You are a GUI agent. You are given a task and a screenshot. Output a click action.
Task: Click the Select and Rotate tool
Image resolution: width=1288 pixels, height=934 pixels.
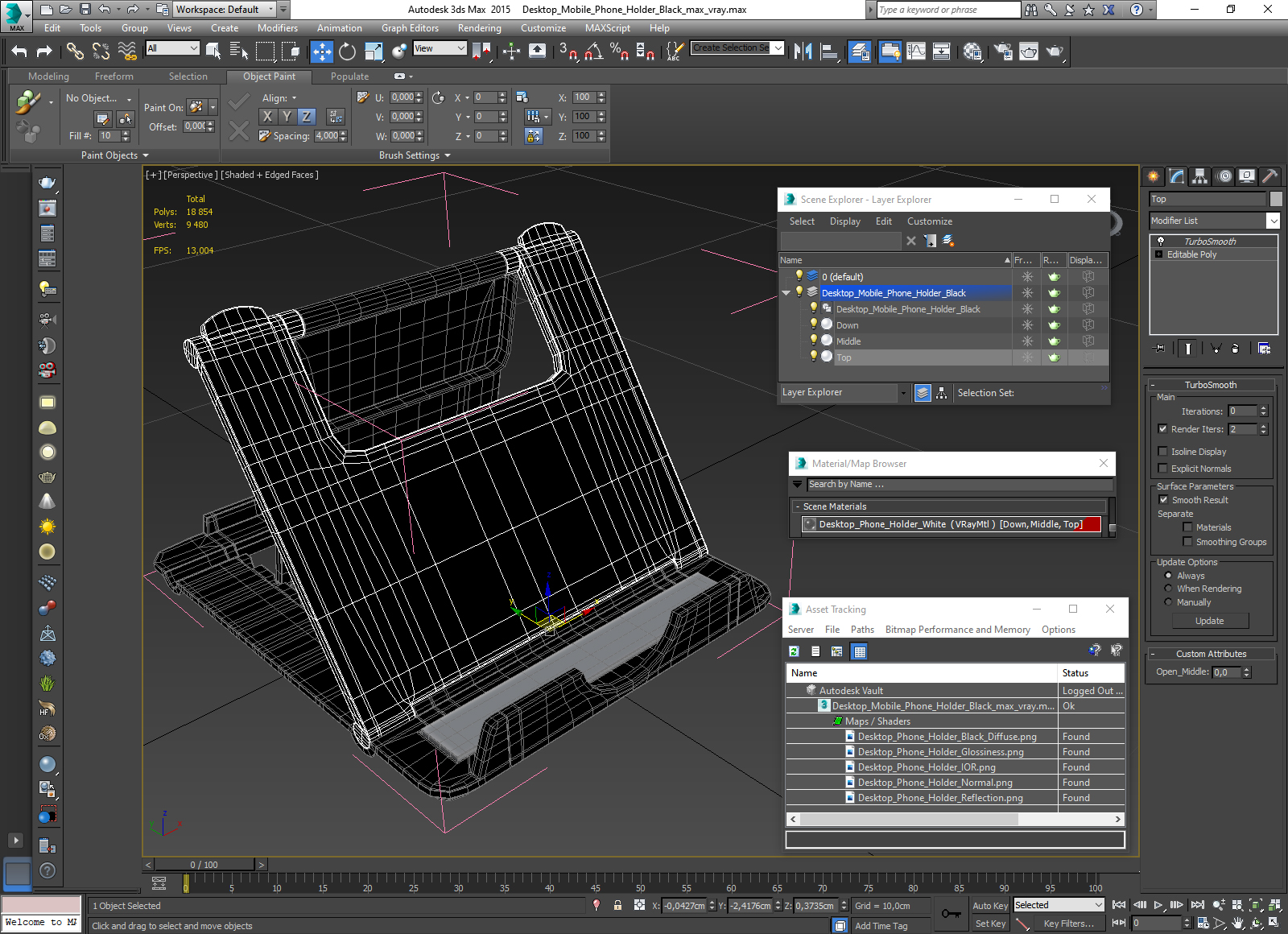(347, 52)
